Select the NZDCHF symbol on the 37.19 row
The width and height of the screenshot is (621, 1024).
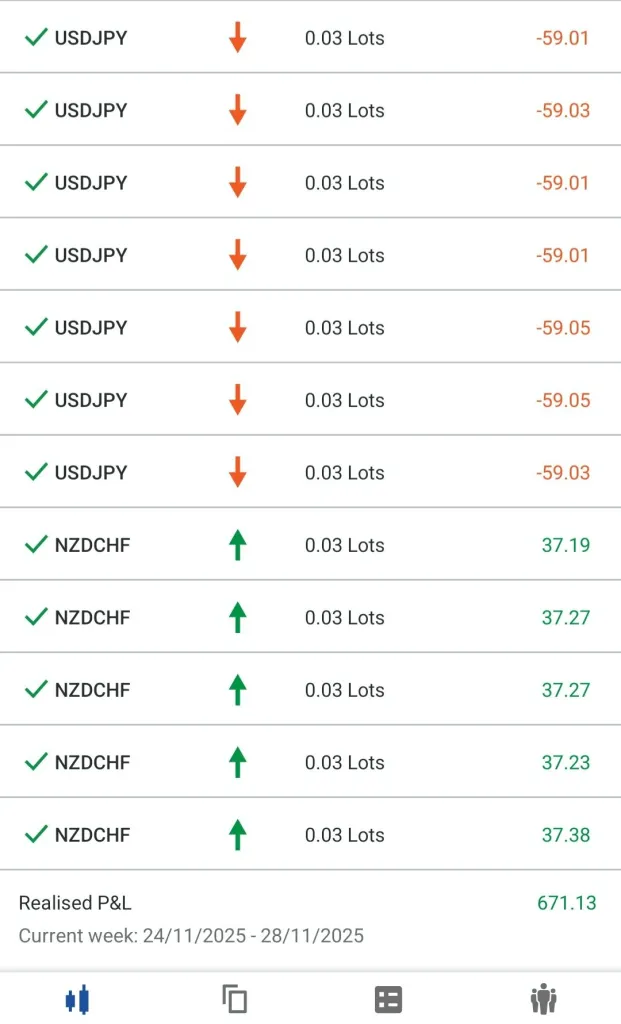[92, 545]
